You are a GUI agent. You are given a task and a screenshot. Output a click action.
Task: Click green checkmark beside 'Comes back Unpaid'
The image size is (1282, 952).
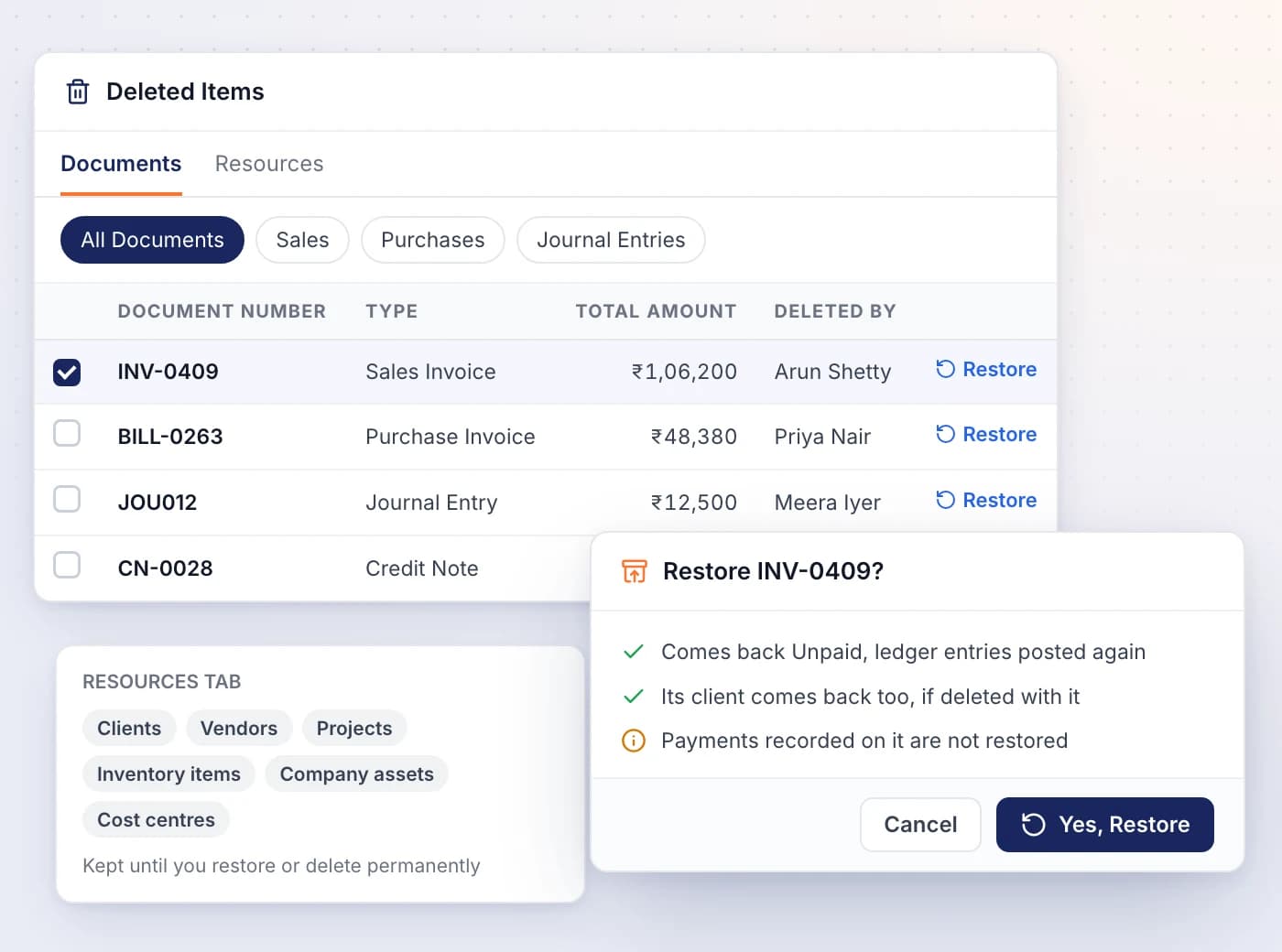coord(634,652)
